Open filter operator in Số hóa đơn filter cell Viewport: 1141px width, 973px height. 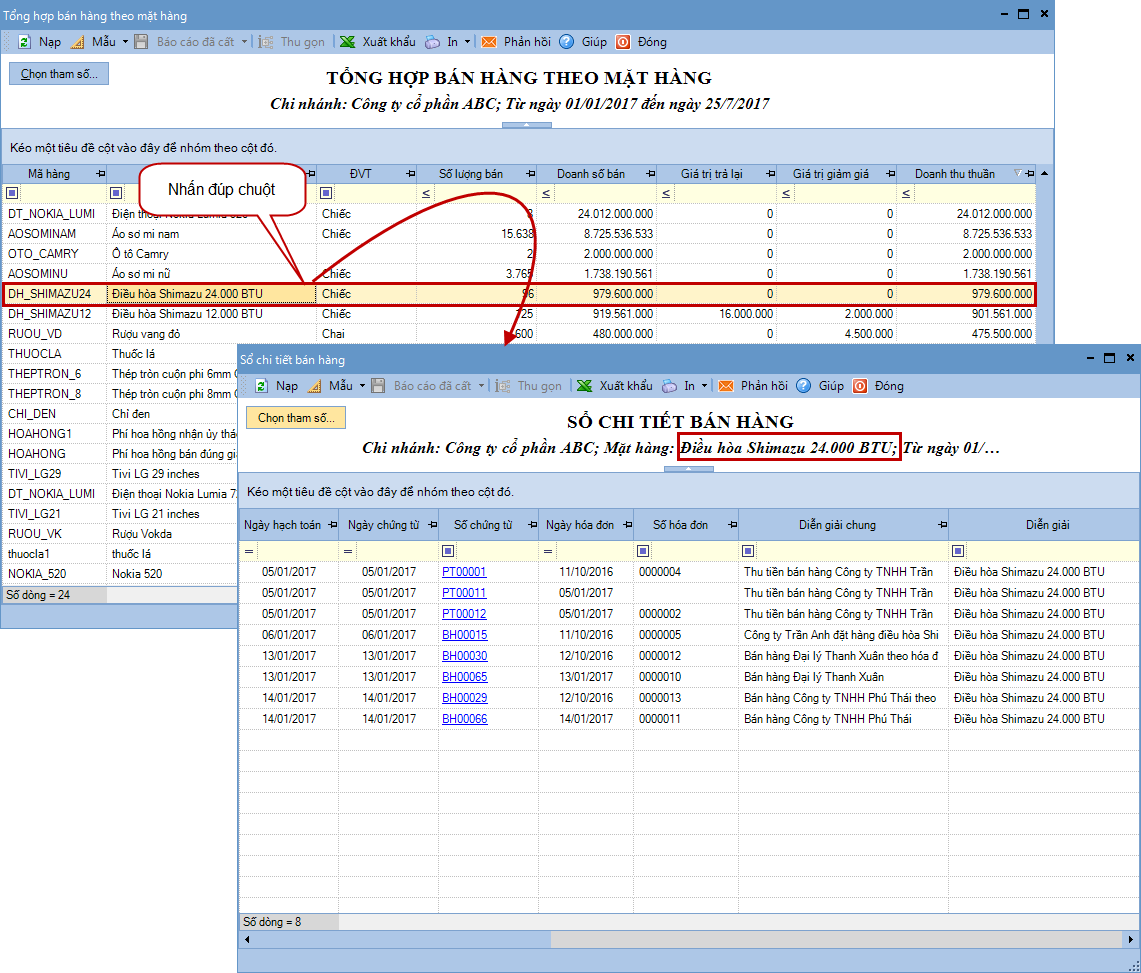(645, 551)
